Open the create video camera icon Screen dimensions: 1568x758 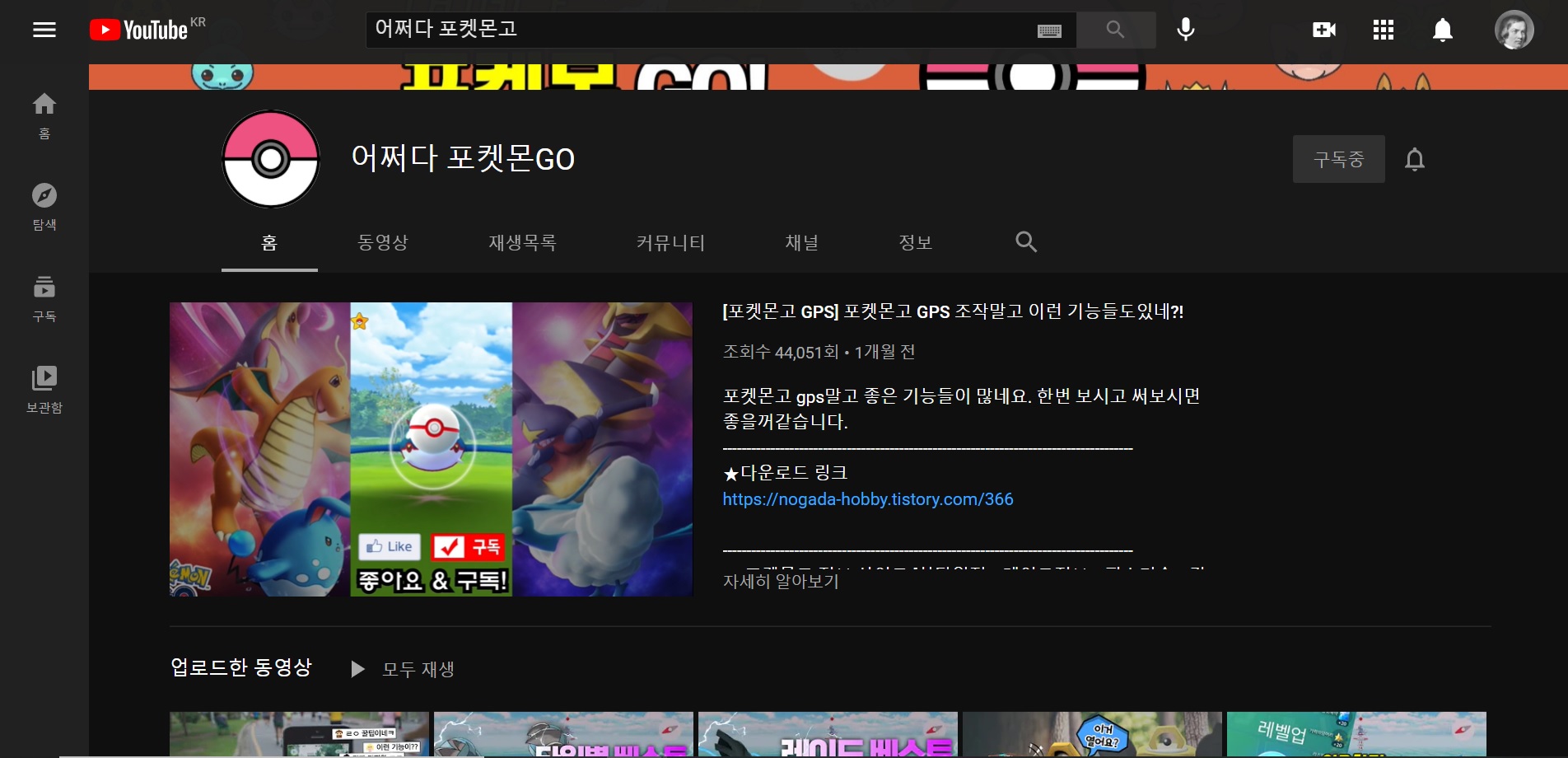click(1323, 30)
